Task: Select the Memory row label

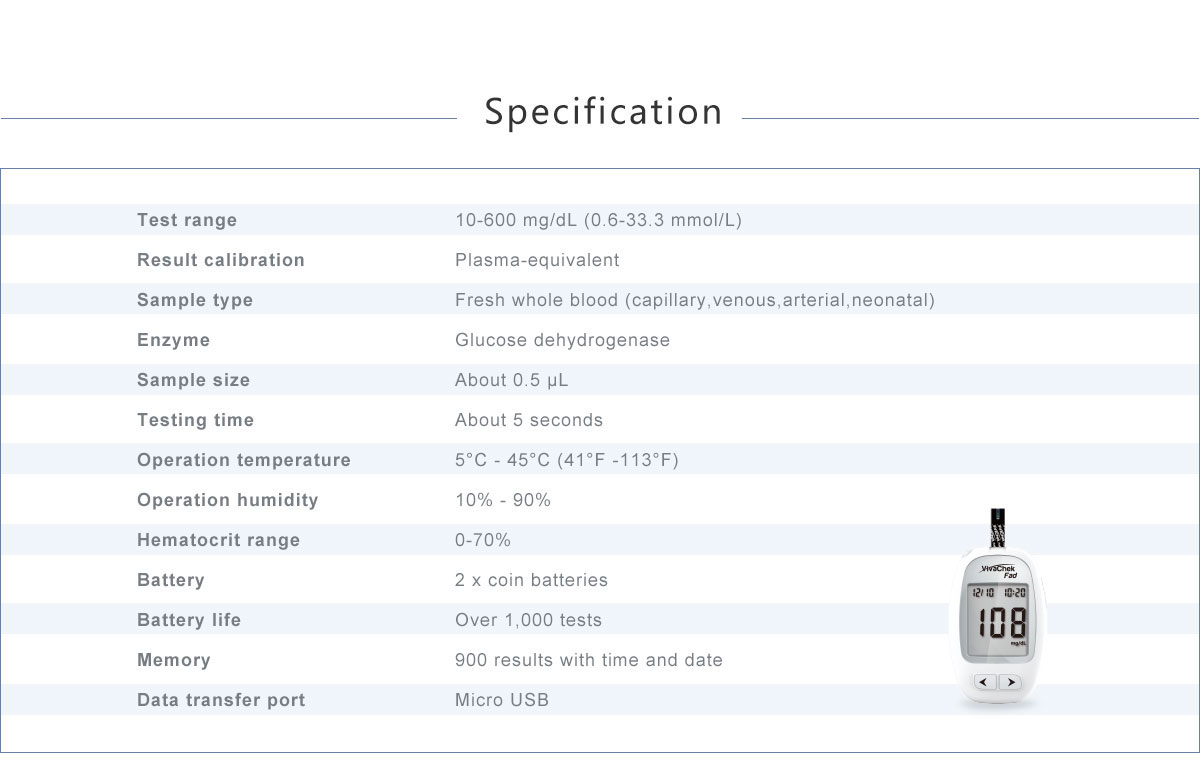Action: tap(174, 660)
